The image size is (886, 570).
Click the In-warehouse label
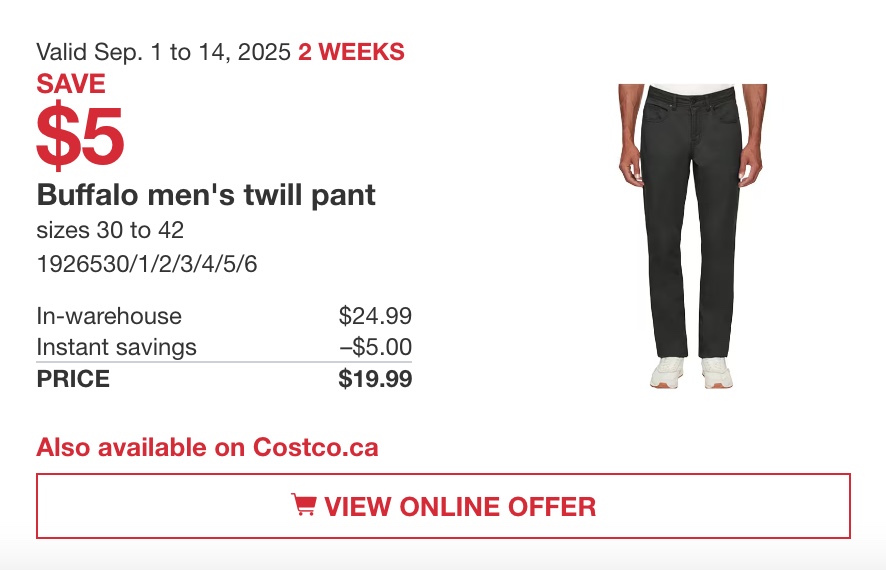(109, 316)
